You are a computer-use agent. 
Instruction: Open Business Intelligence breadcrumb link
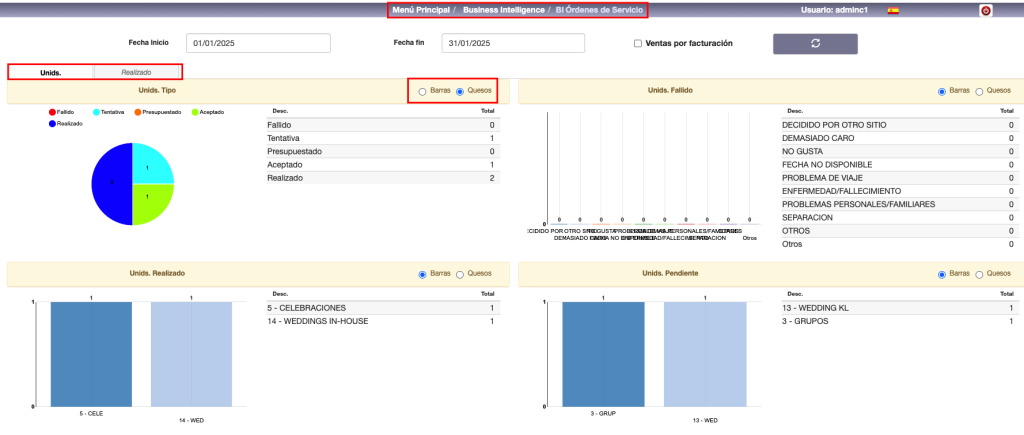(x=503, y=10)
